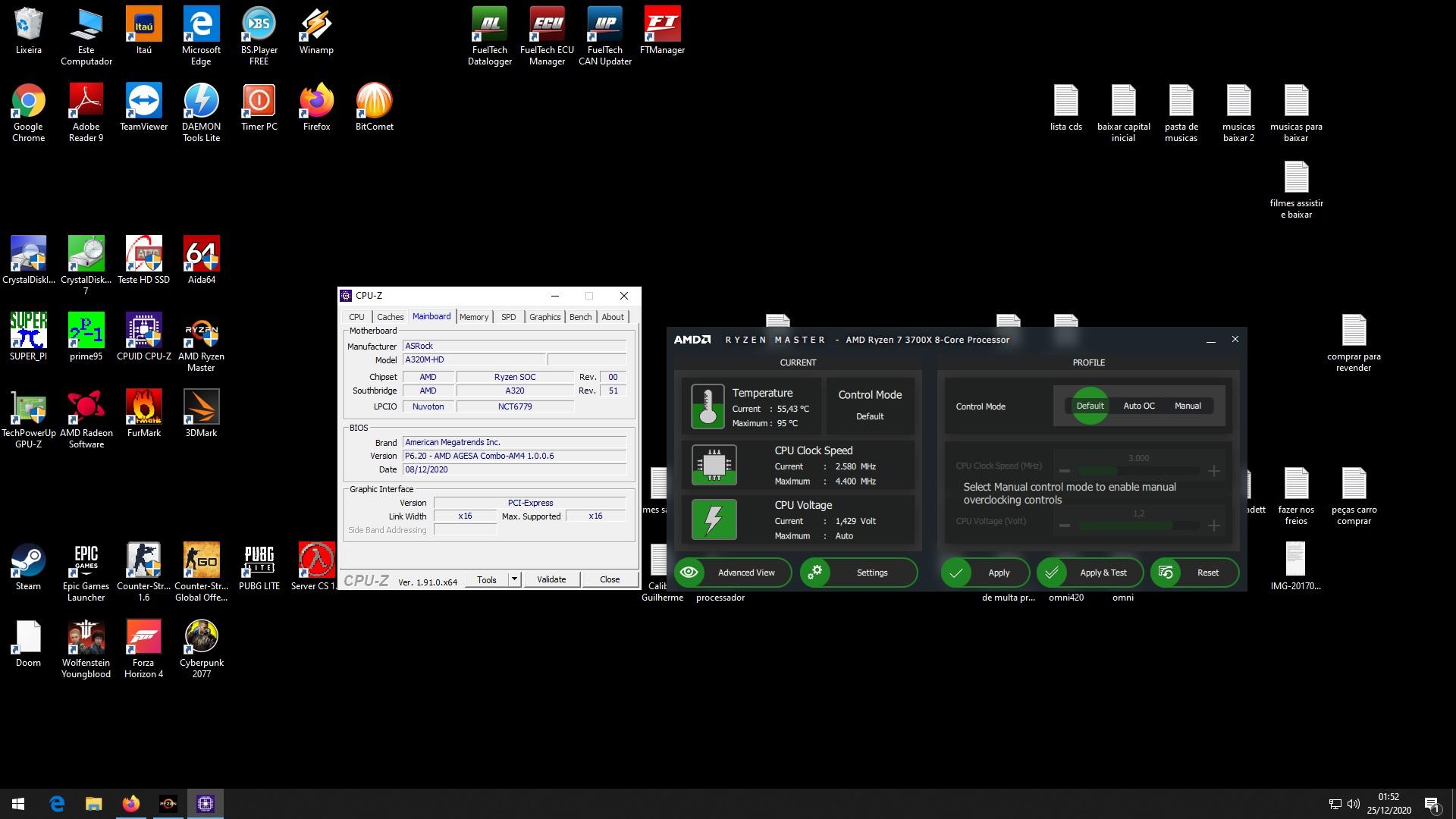This screenshot has height=819, width=1456.
Task: Open FurMark desktop icon
Action: [143, 413]
